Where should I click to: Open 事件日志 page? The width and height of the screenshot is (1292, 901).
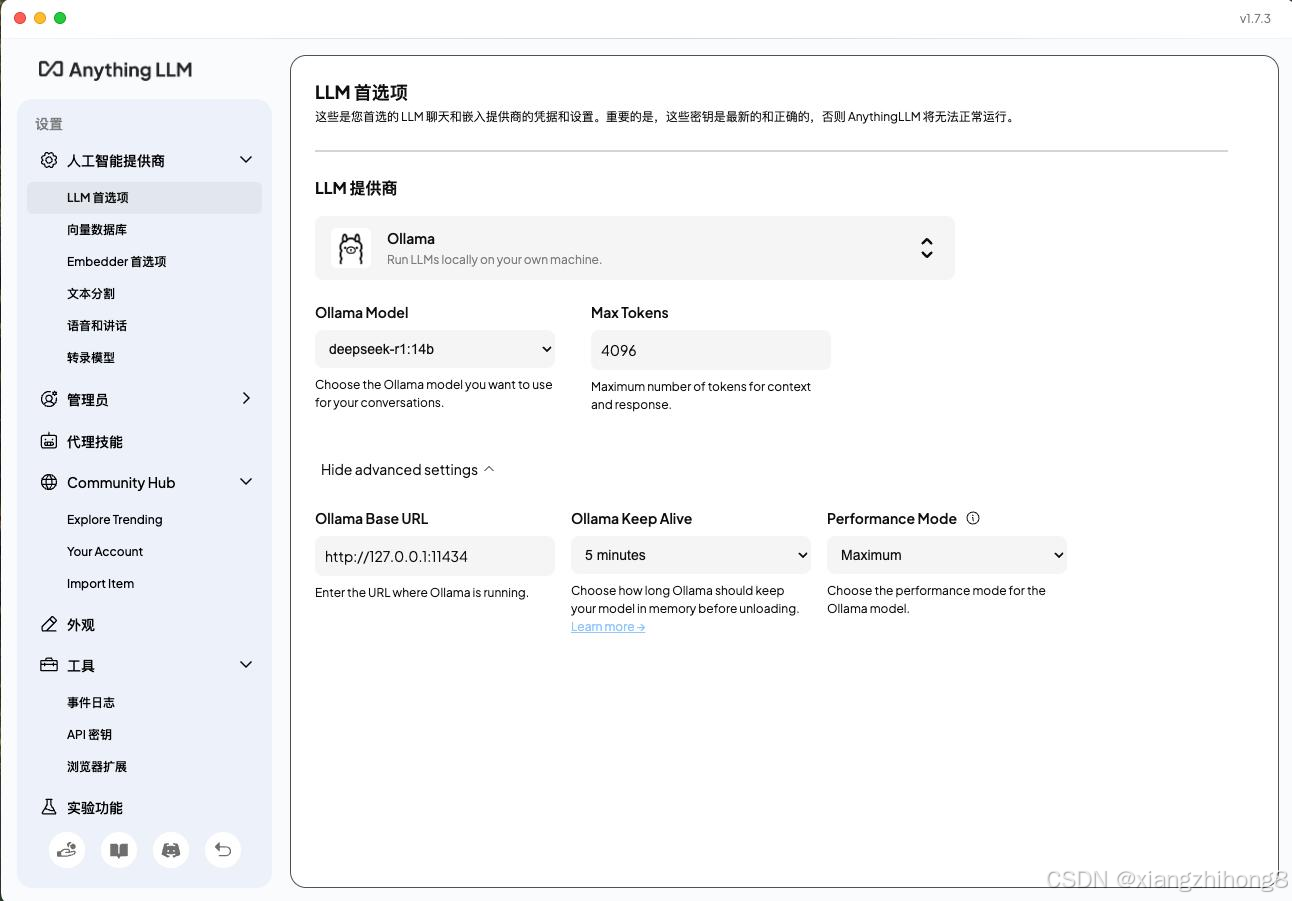(x=91, y=703)
